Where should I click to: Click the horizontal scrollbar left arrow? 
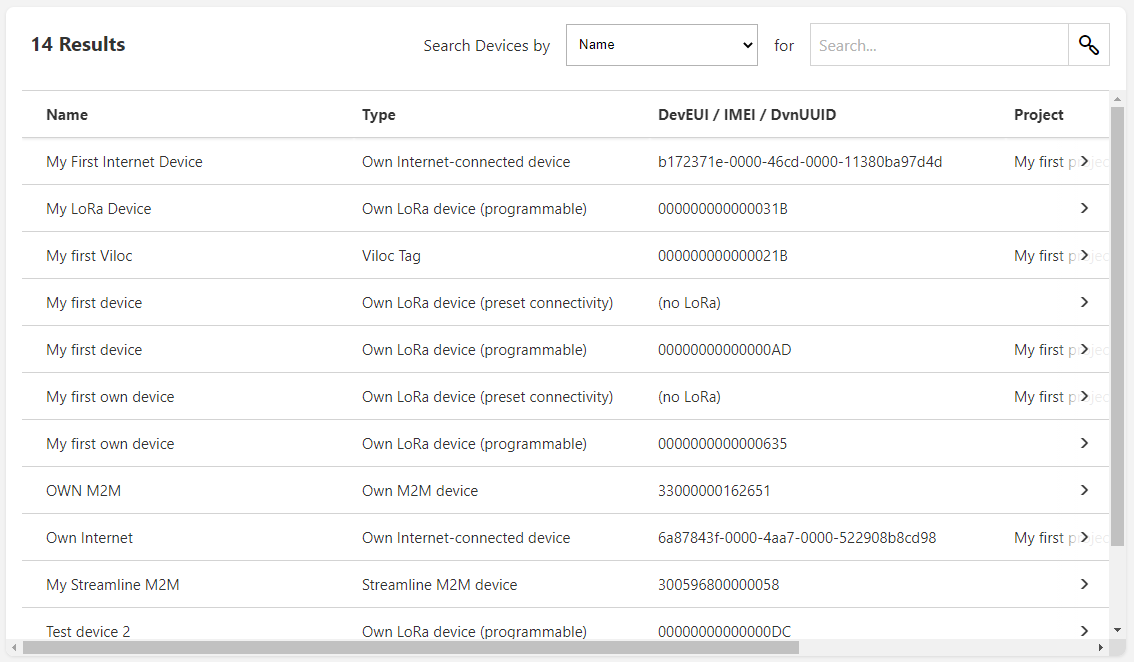[14, 648]
